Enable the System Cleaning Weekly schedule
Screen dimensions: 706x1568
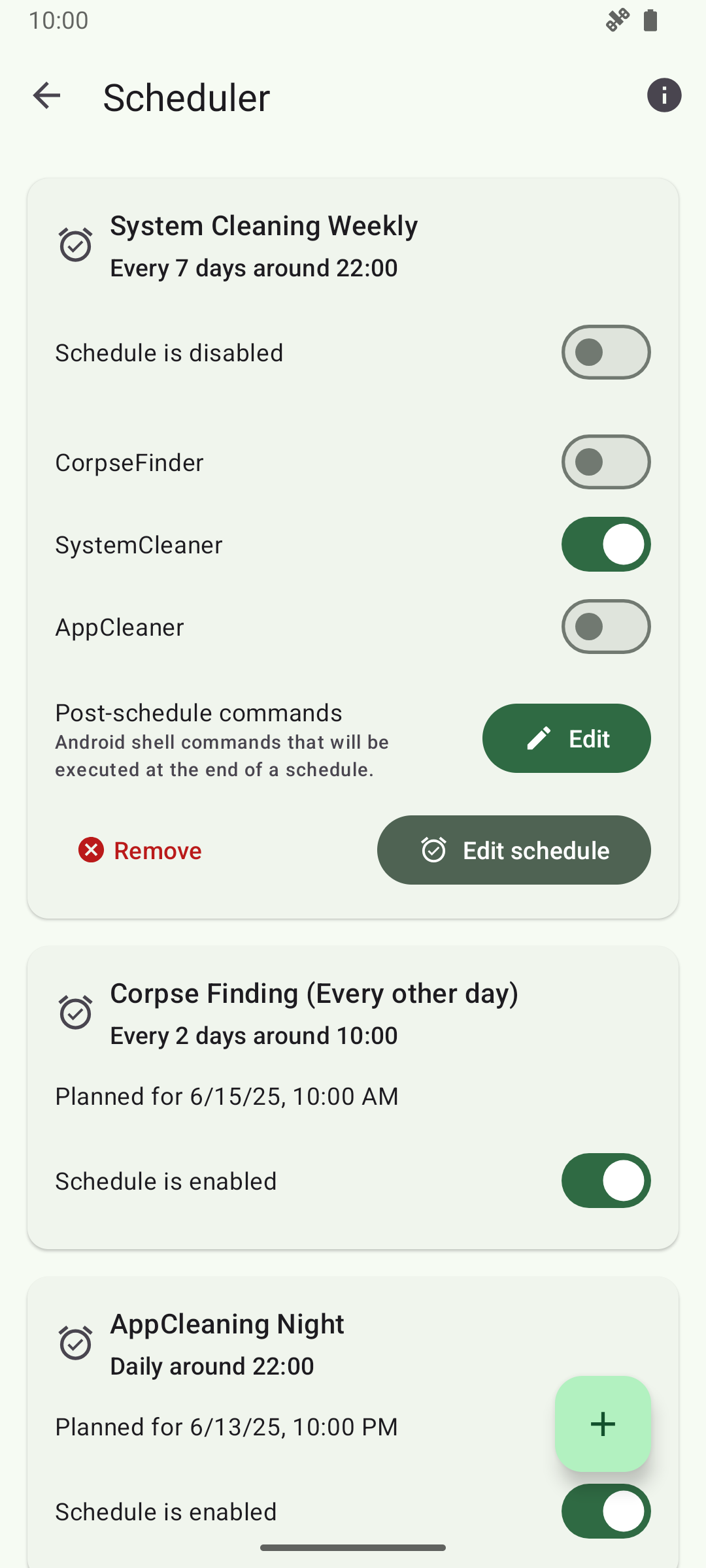[605, 352]
